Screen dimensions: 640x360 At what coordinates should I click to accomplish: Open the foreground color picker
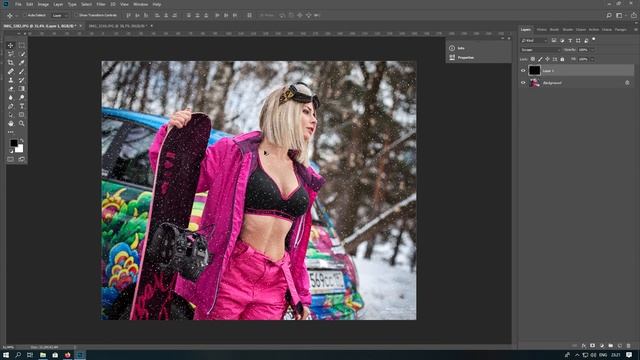[x=13, y=143]
